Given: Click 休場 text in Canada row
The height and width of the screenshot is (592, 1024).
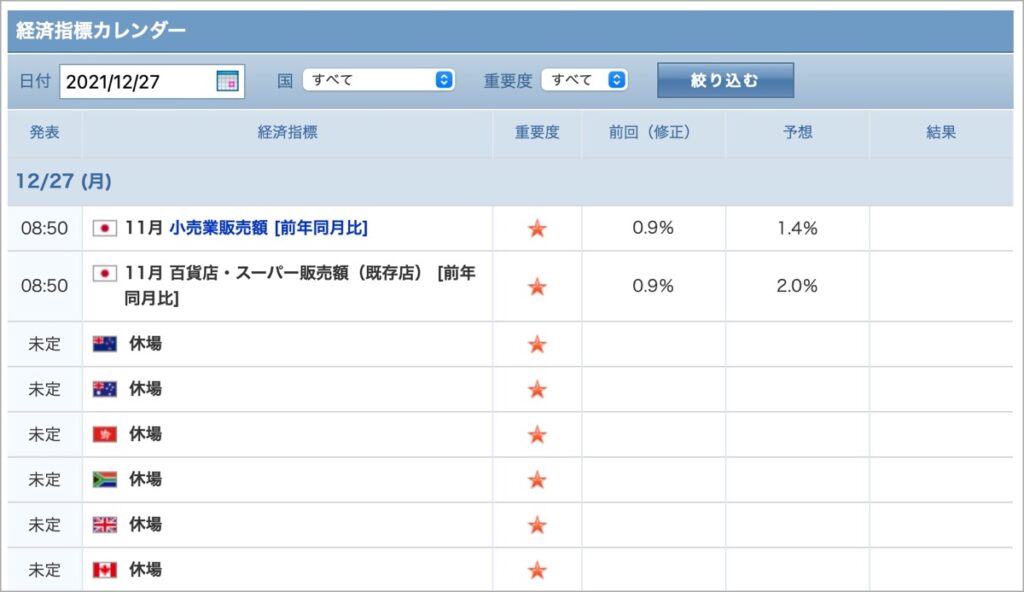Looking at the screenshot, I should coord(145,570).
